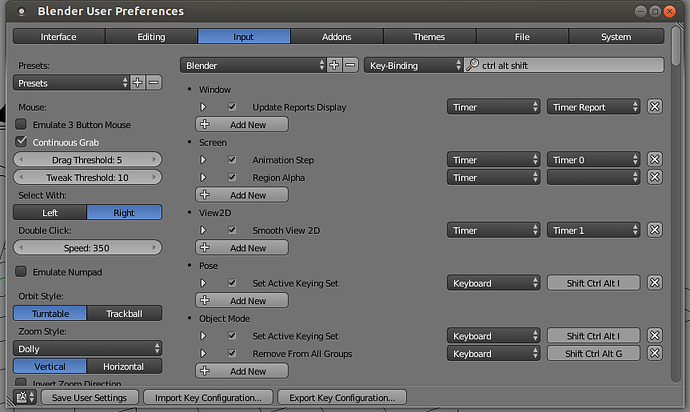Switch to Addons tab
Image resolution: width=690 pixels, height=412 pixels.
[337, 36]
